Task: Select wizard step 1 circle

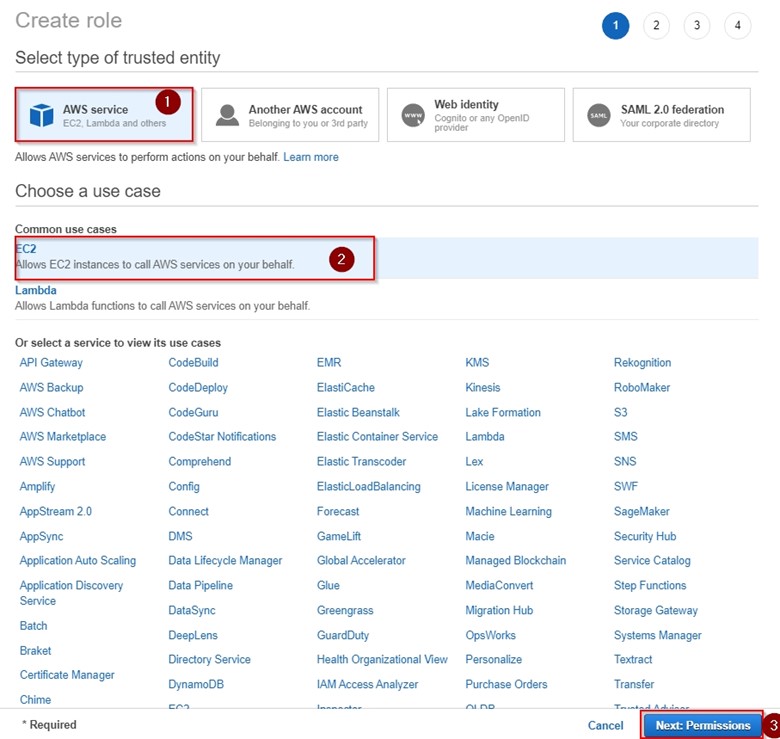Action: (x=615, y=25)
